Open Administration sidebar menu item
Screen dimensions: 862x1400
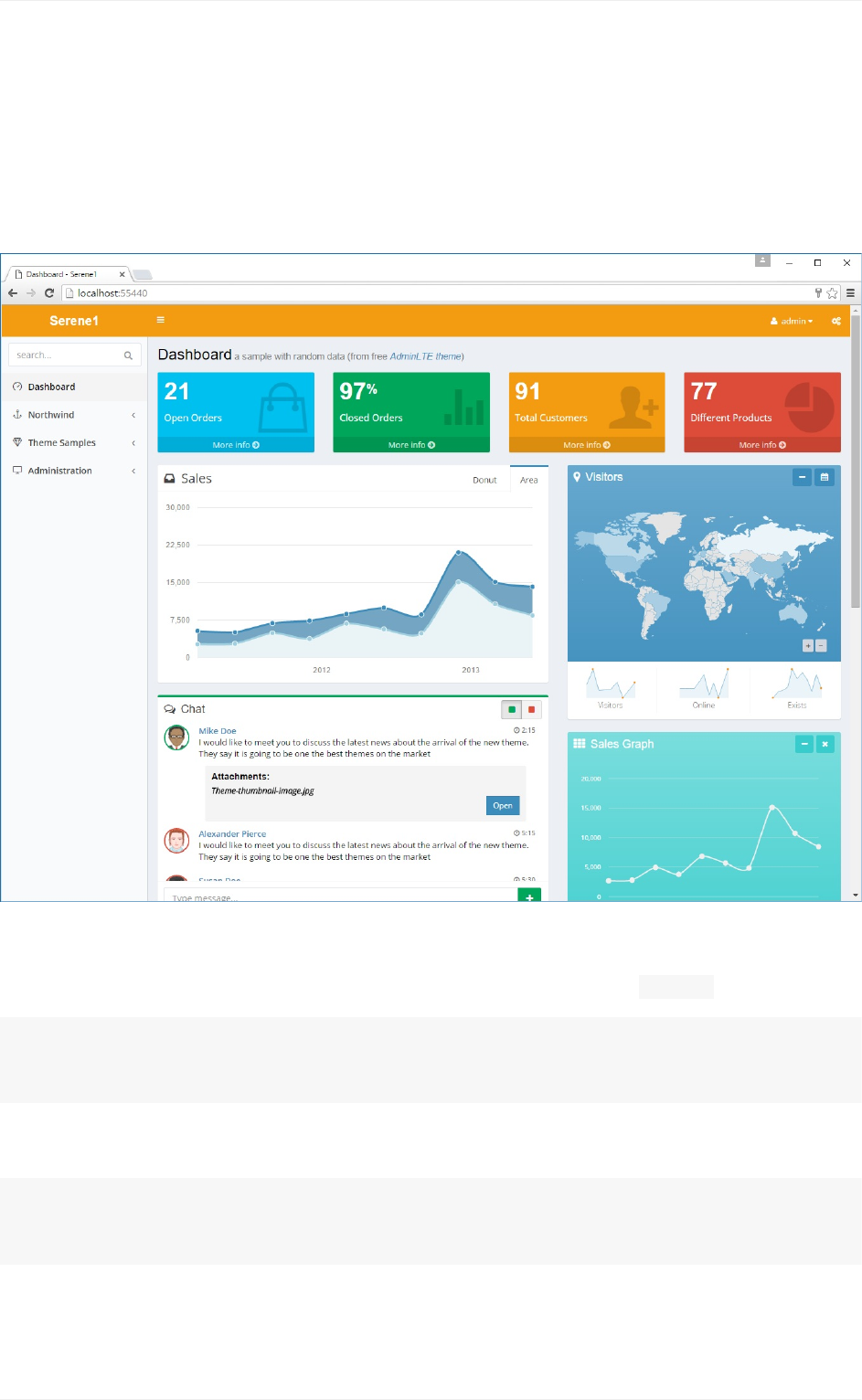click(x=74, y=471)
